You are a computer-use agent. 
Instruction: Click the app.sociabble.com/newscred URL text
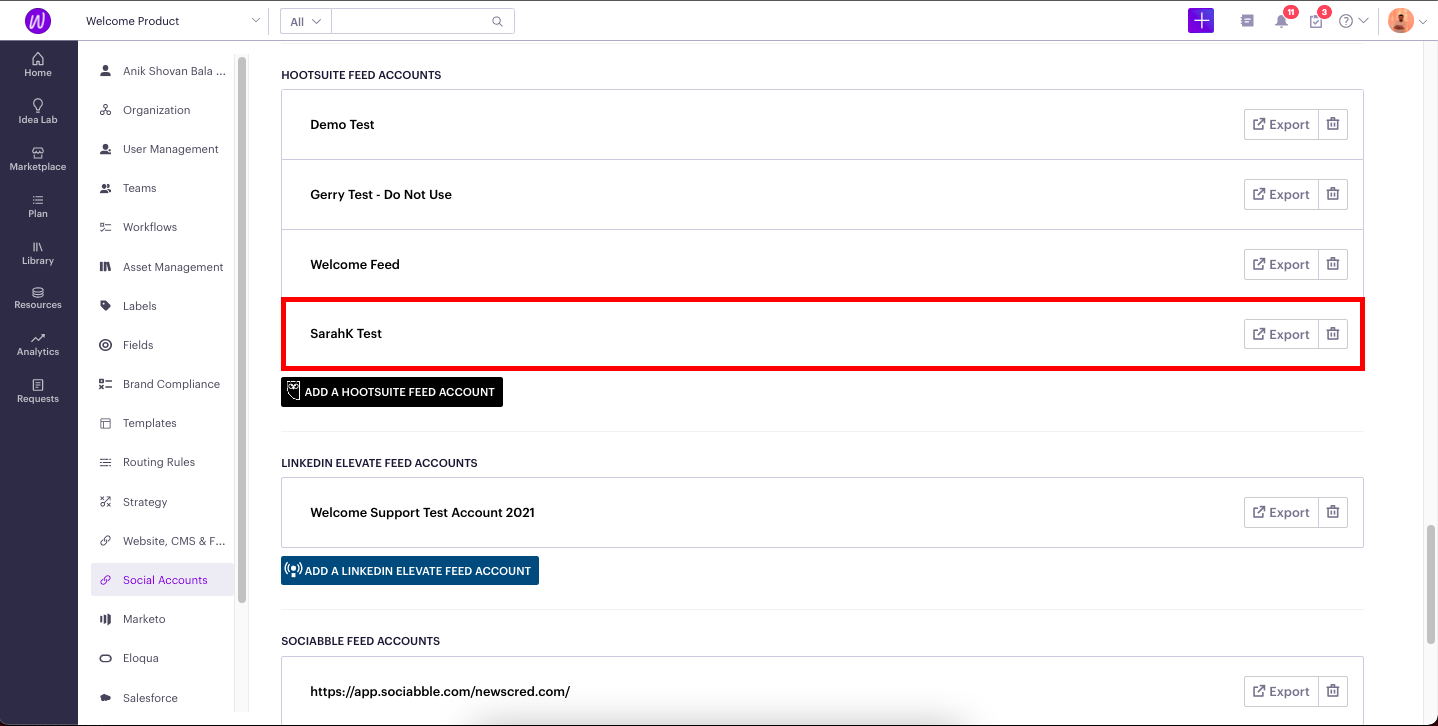click(440, 692)
